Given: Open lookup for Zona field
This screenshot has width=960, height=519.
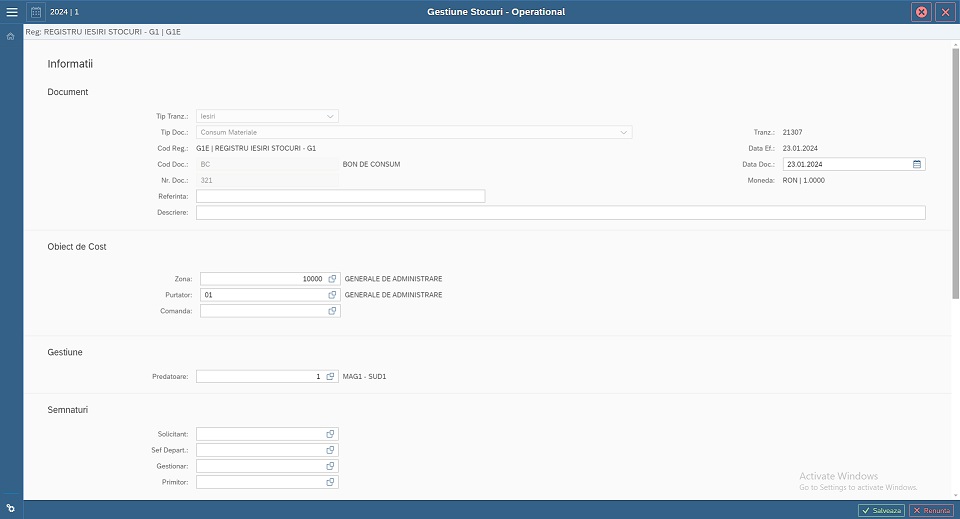Looking at the screenshot, I should (332, 278).
